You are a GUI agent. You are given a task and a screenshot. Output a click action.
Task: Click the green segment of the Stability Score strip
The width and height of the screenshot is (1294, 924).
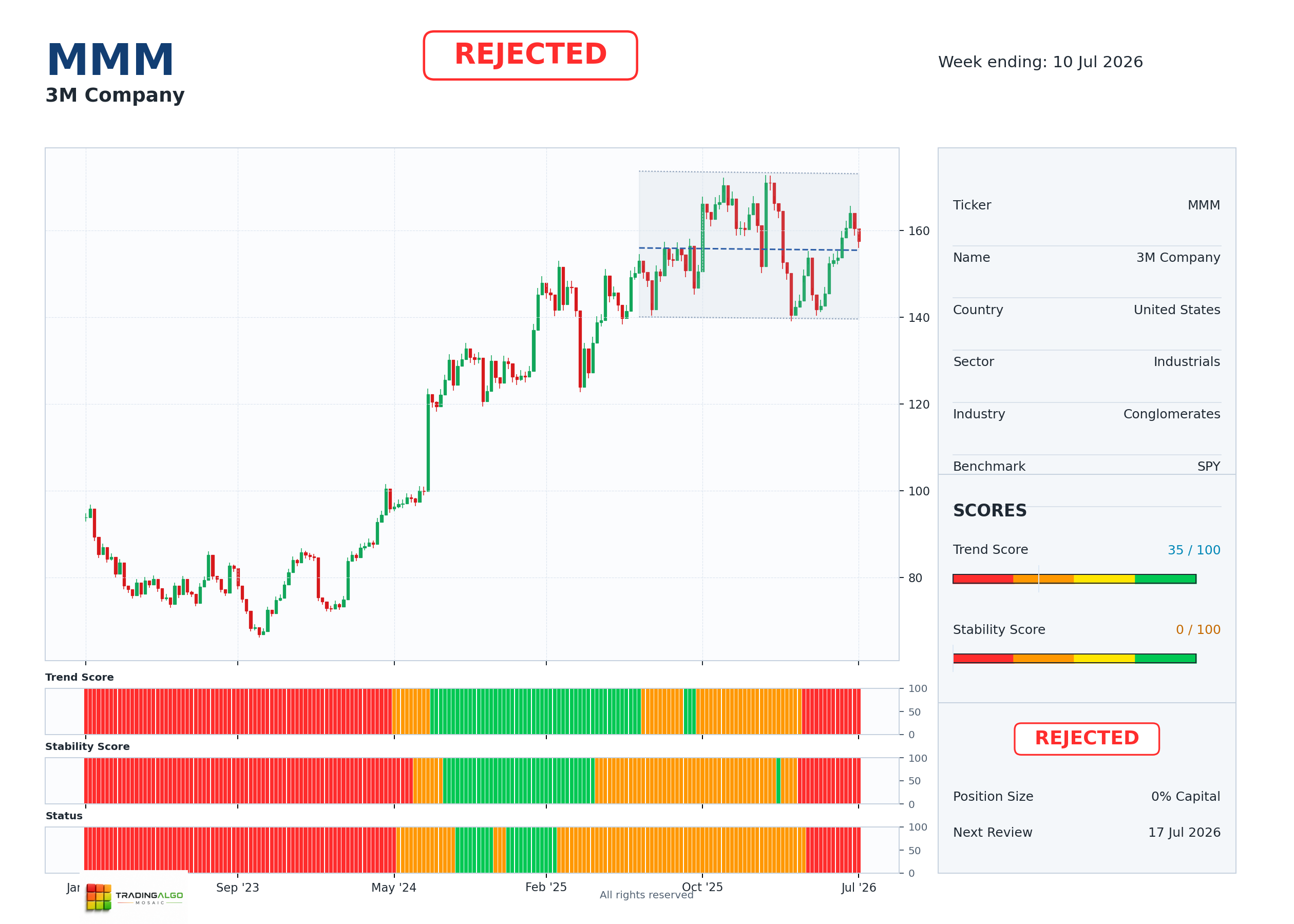pyautogui.click(x=519, y=781)
